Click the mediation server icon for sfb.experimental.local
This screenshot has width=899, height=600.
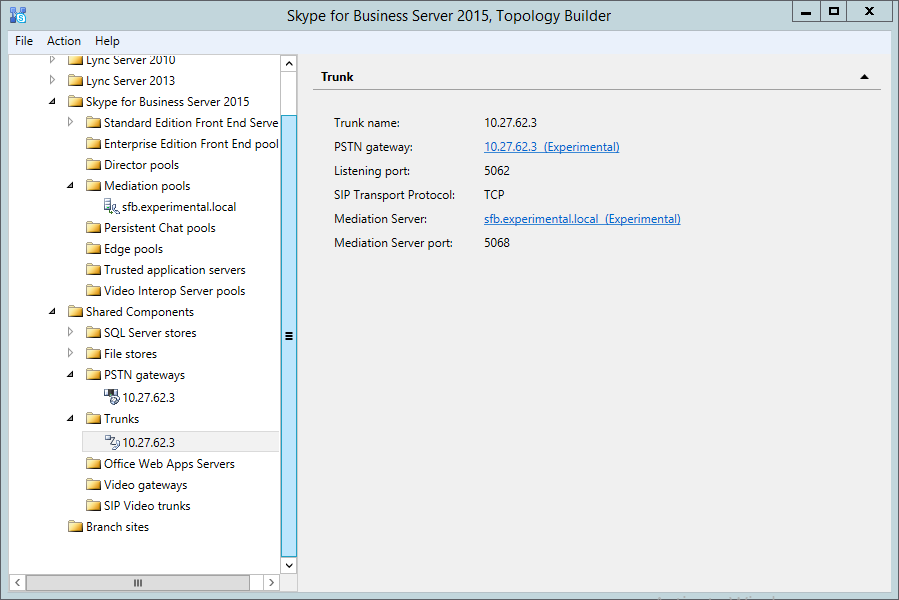[112, 207]
